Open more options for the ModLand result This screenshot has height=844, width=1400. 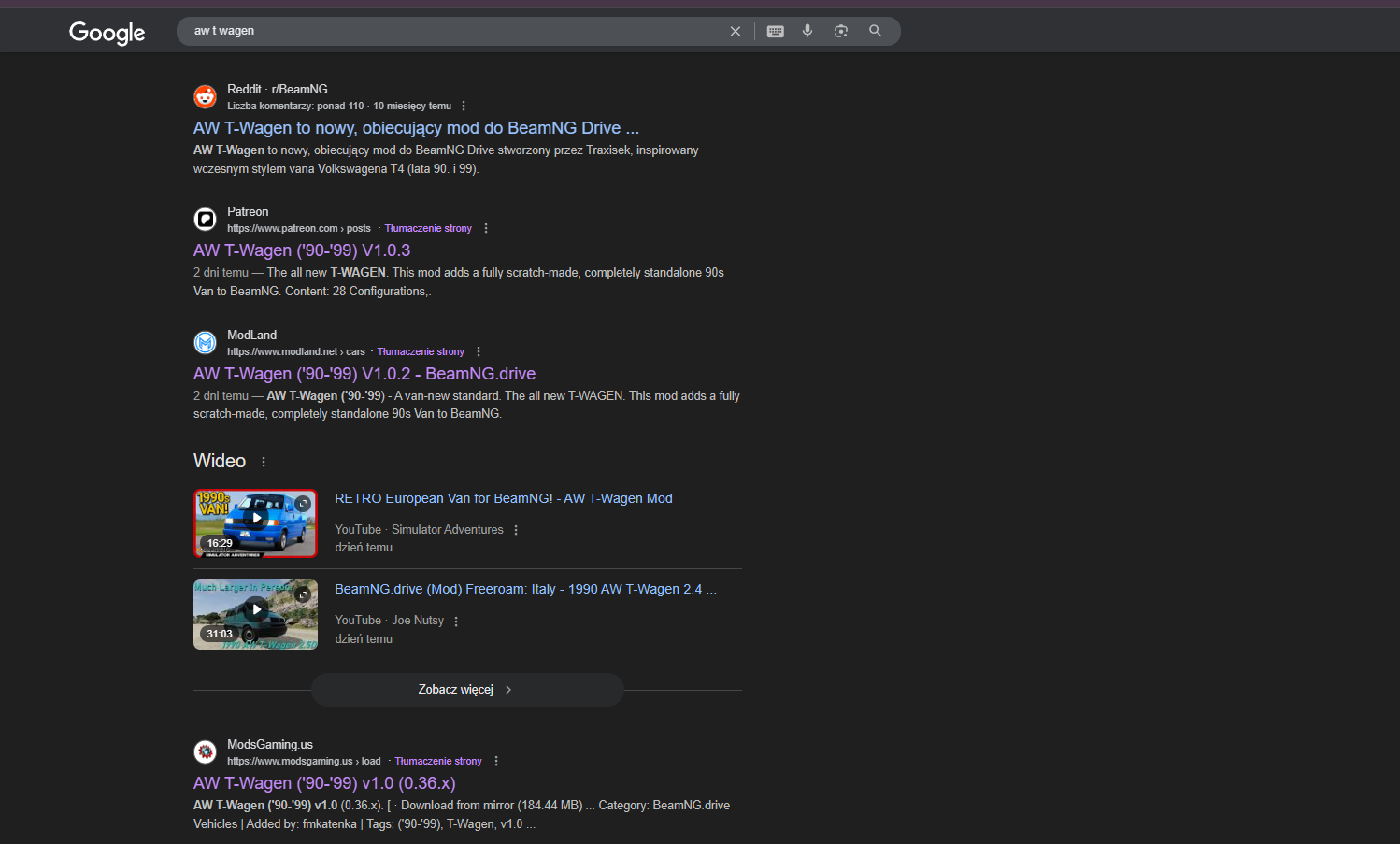click(x=479, y=351)
